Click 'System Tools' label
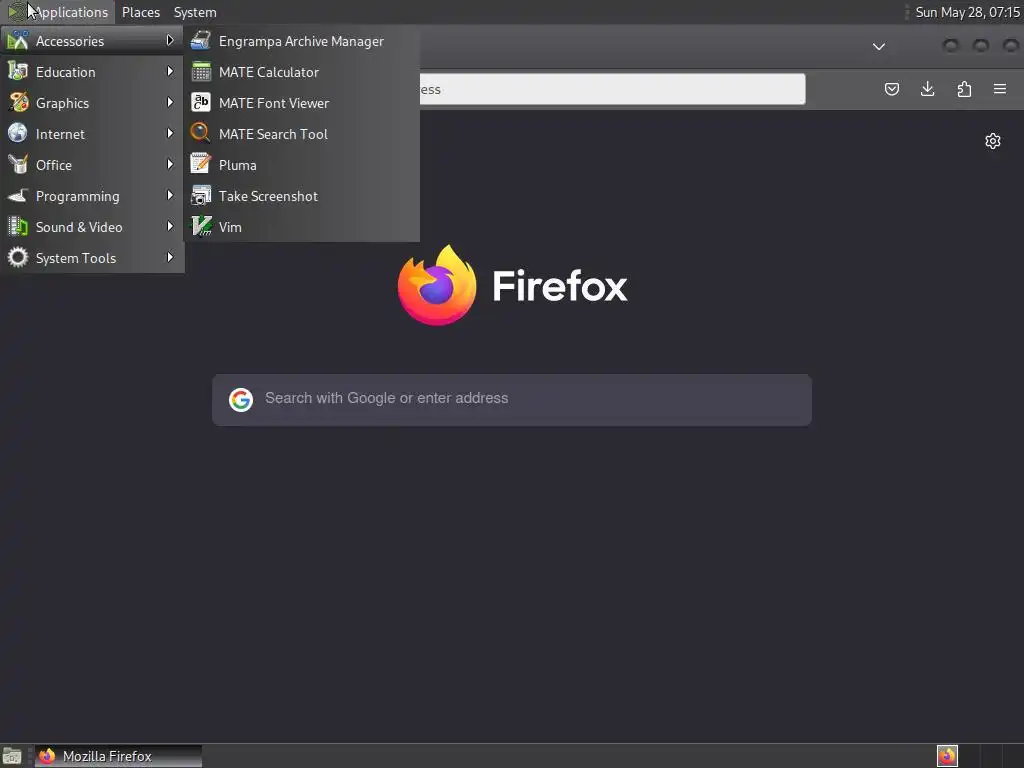 (x=76, y=258)
